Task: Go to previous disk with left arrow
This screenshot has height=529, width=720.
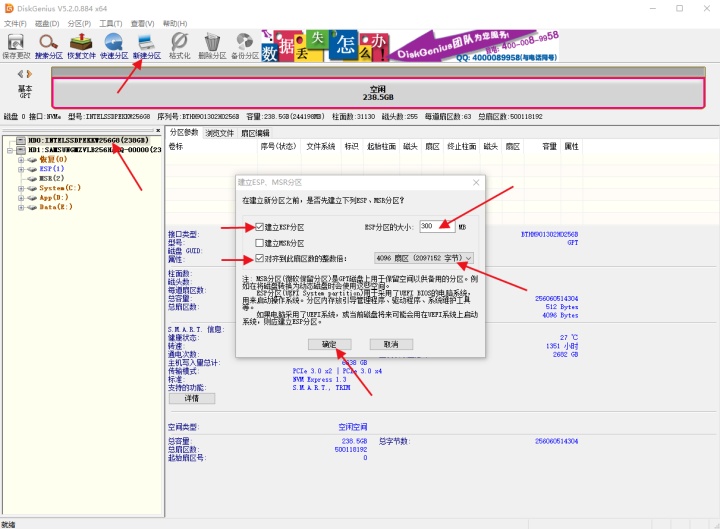Action: [x=20, y=74]
